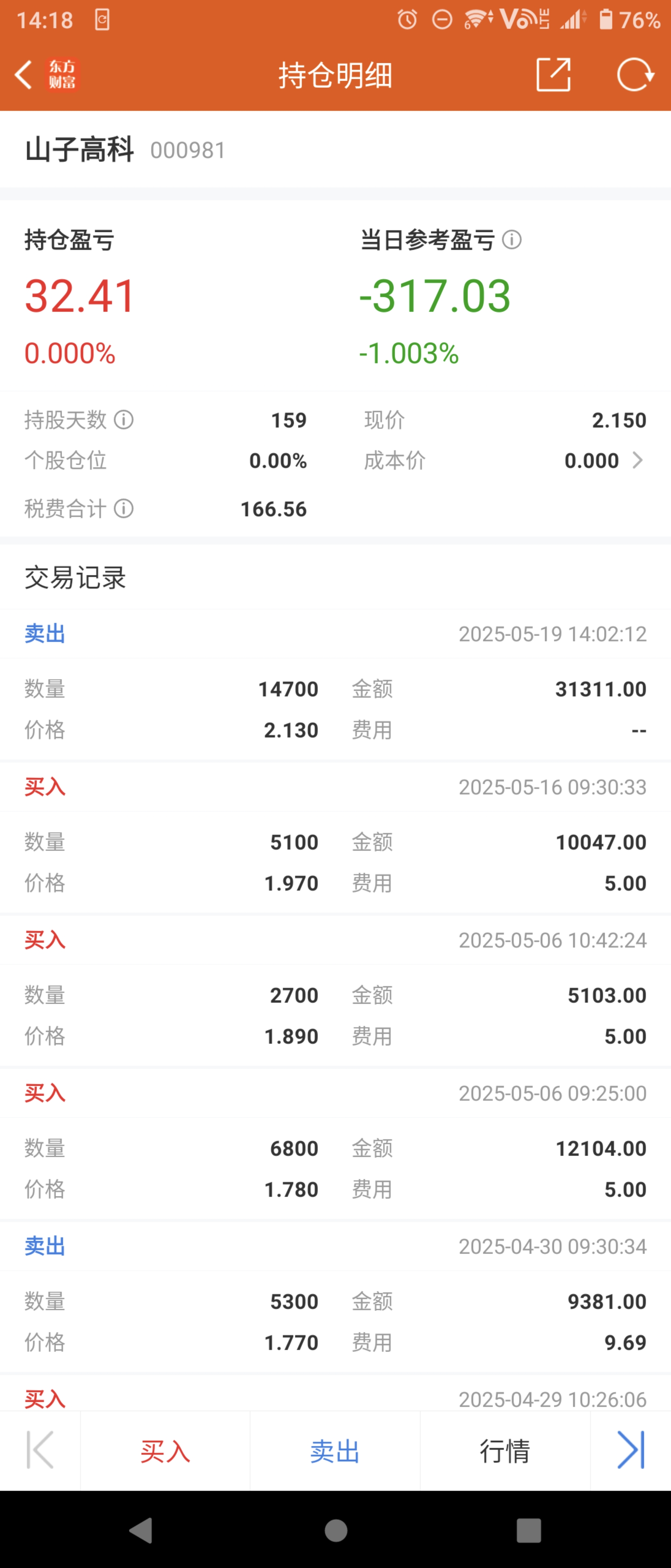Show info for 税费合计

coord(124,508)
